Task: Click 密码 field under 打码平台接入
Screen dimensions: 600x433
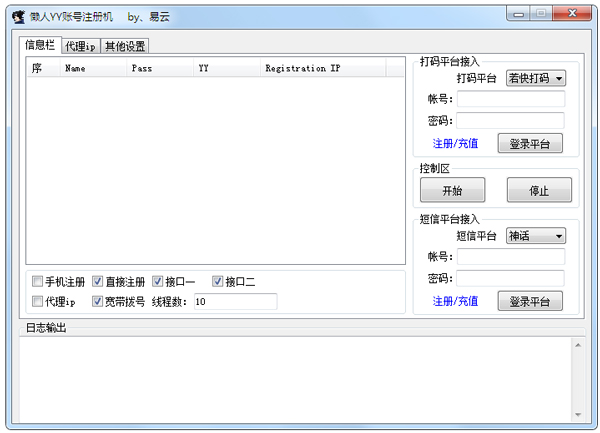Action: tap(511, 120)
